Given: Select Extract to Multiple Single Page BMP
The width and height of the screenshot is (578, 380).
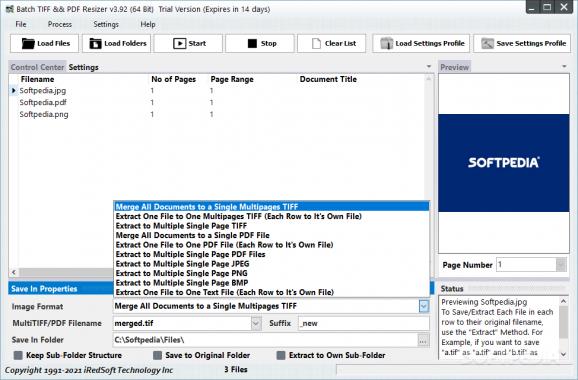Looking at the screenshot, I should [271, 283].
